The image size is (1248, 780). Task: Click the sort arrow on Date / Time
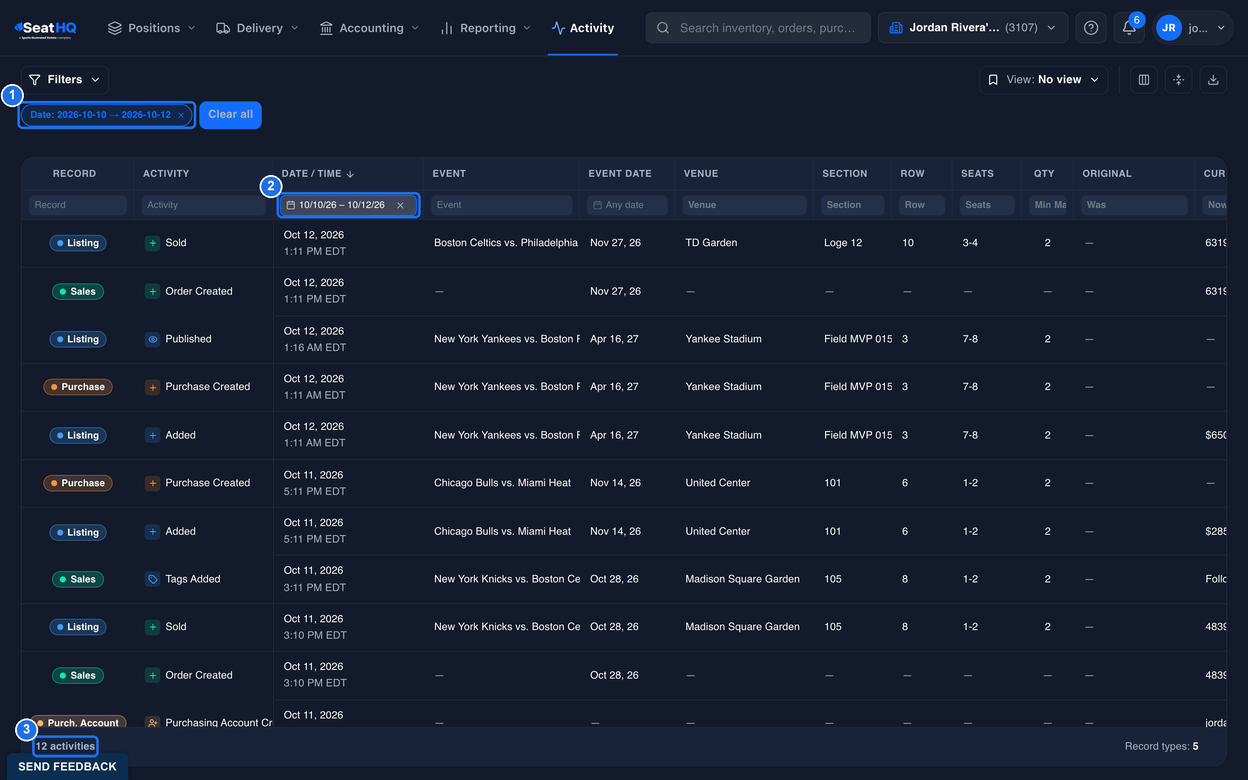[x=351, y=174]
